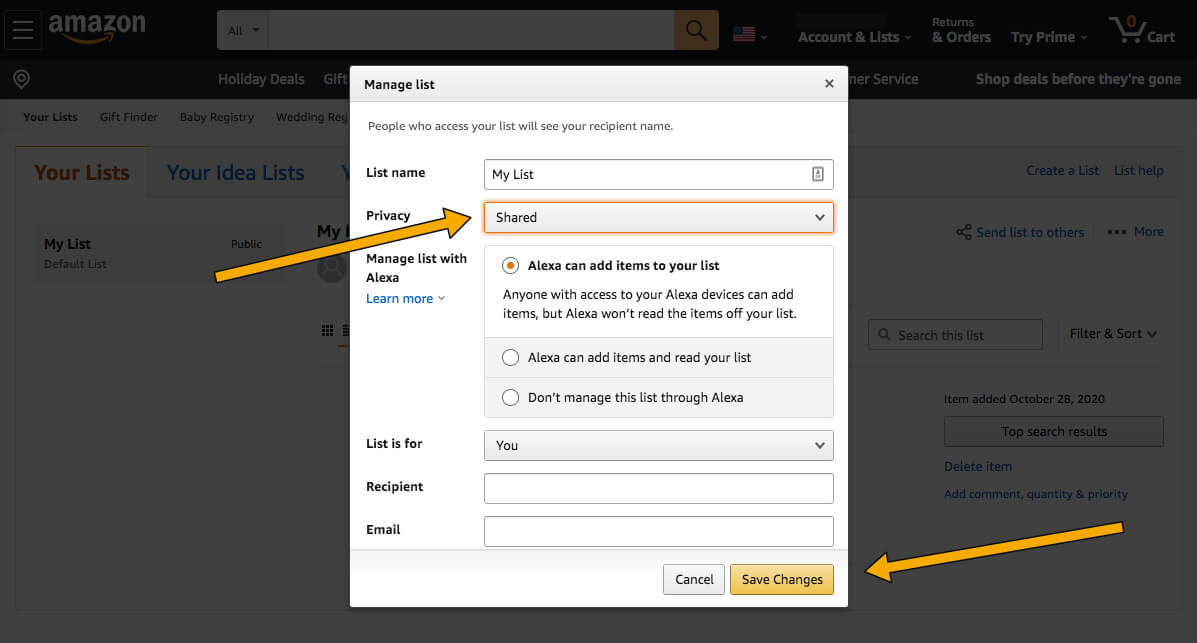
Task: Open the hamburger navigation menu
Action: pyautogui.click(x=23, y=30)
